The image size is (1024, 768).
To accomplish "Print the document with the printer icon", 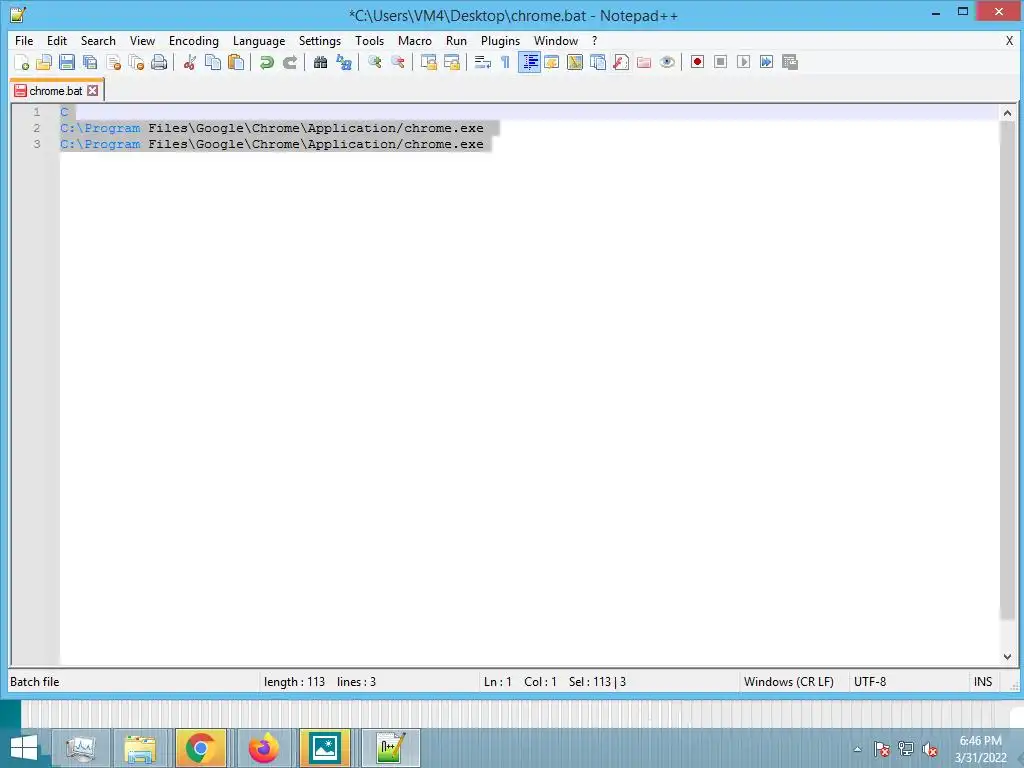I will click(x=159, y=62).
